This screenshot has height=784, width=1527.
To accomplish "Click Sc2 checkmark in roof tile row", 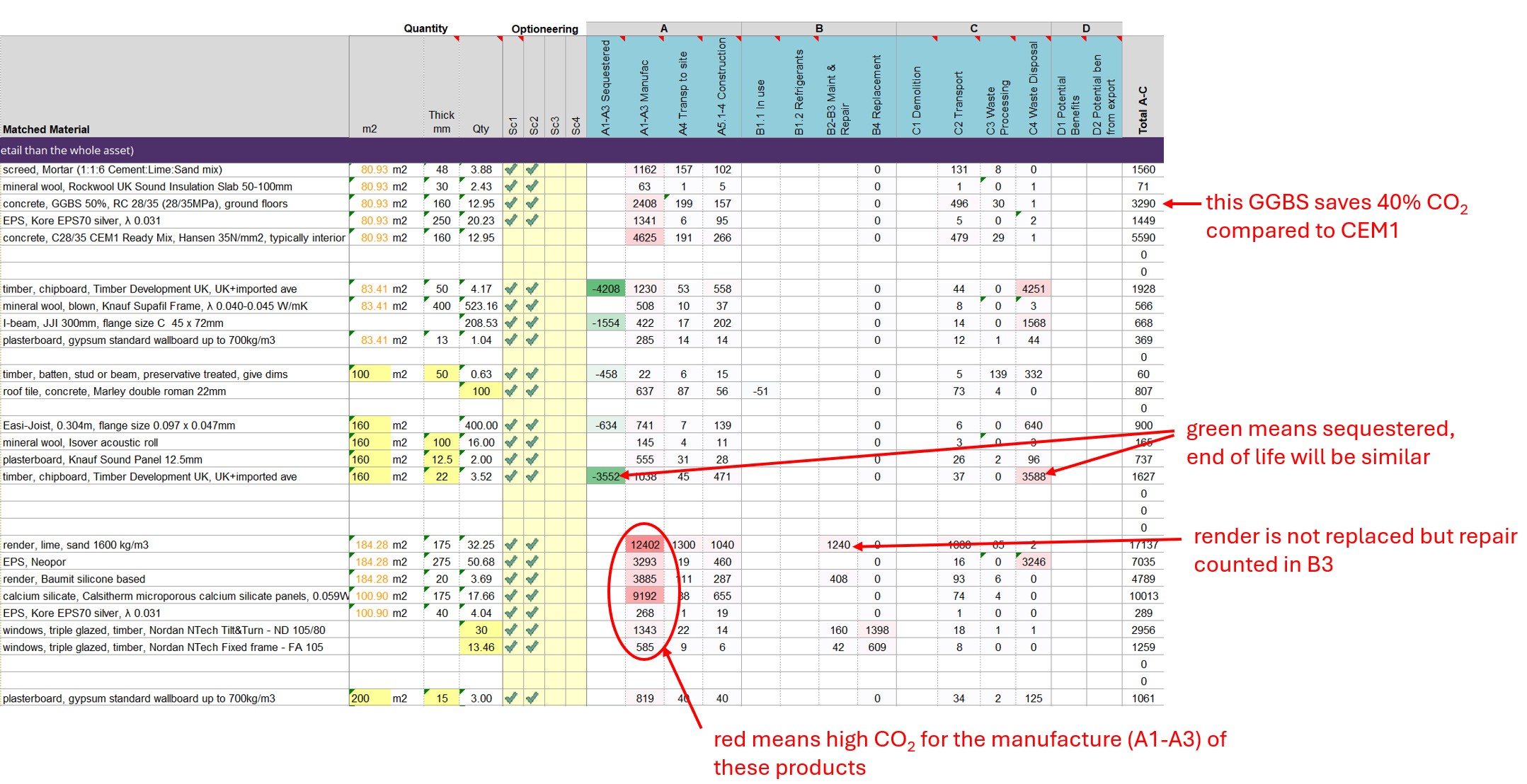I will click(532, 391).
